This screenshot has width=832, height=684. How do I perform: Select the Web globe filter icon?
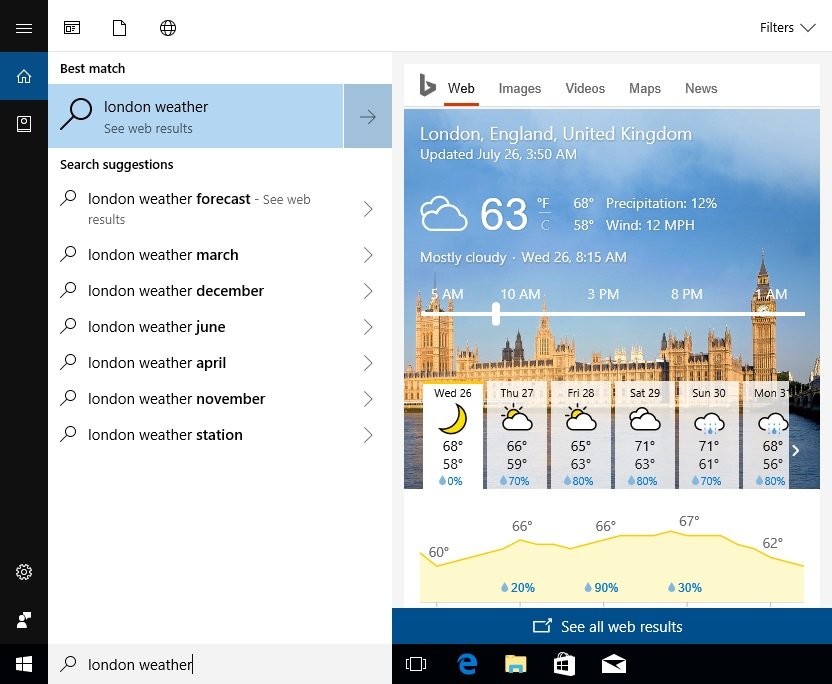click(168, 28)
